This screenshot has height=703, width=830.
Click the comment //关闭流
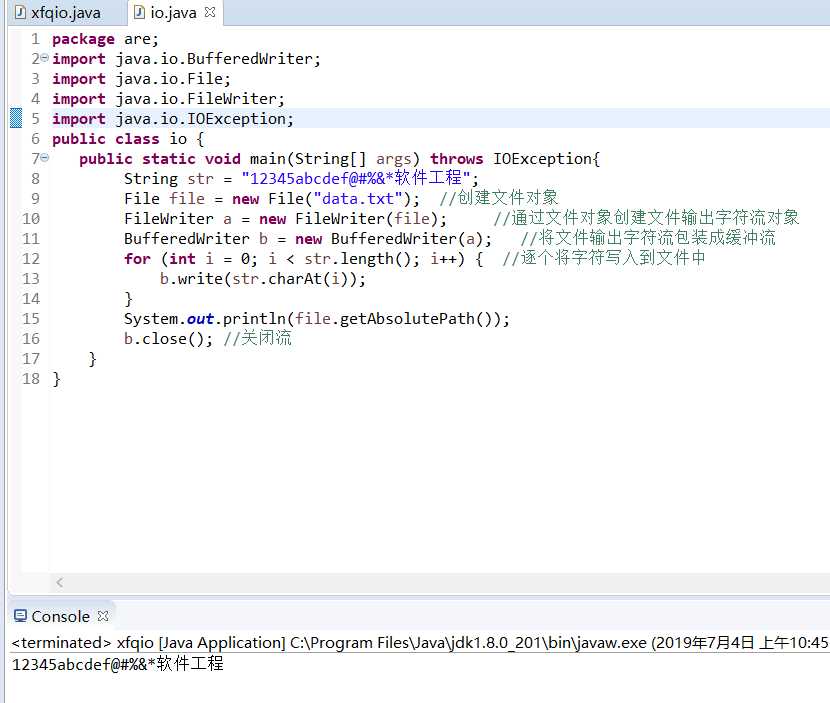click(257, 338)
